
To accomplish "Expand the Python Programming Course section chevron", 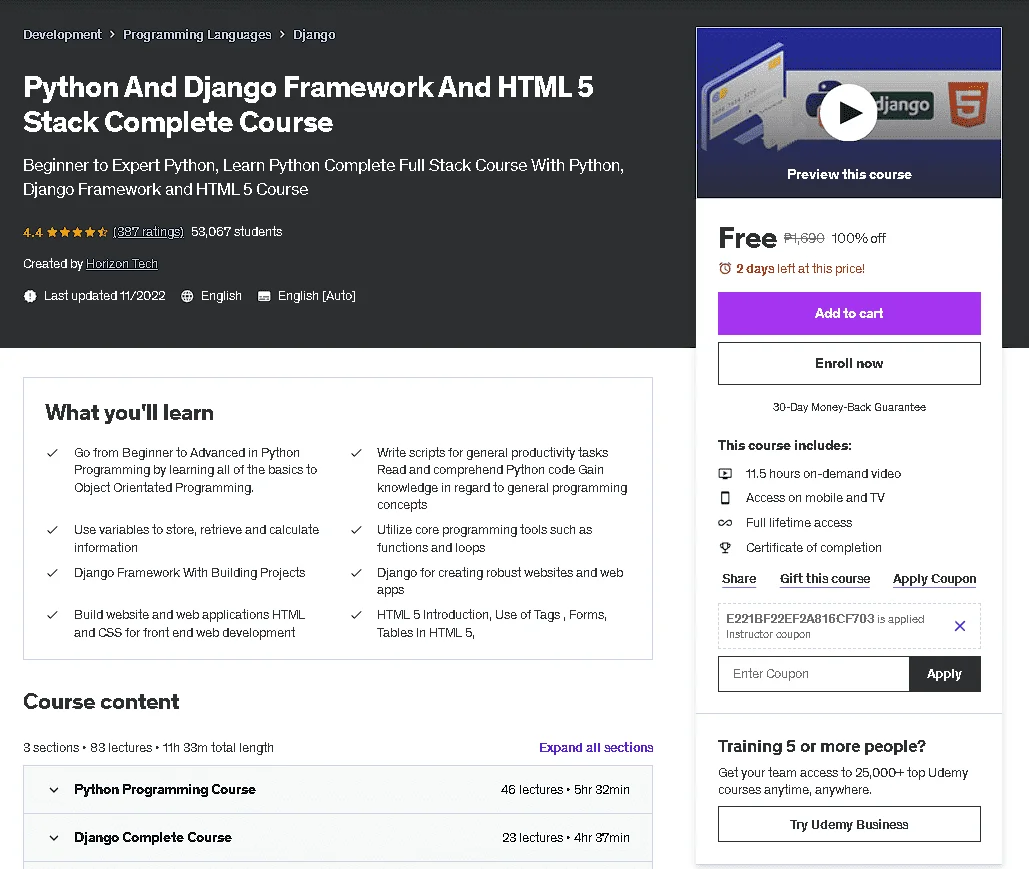I will point(54,790).
